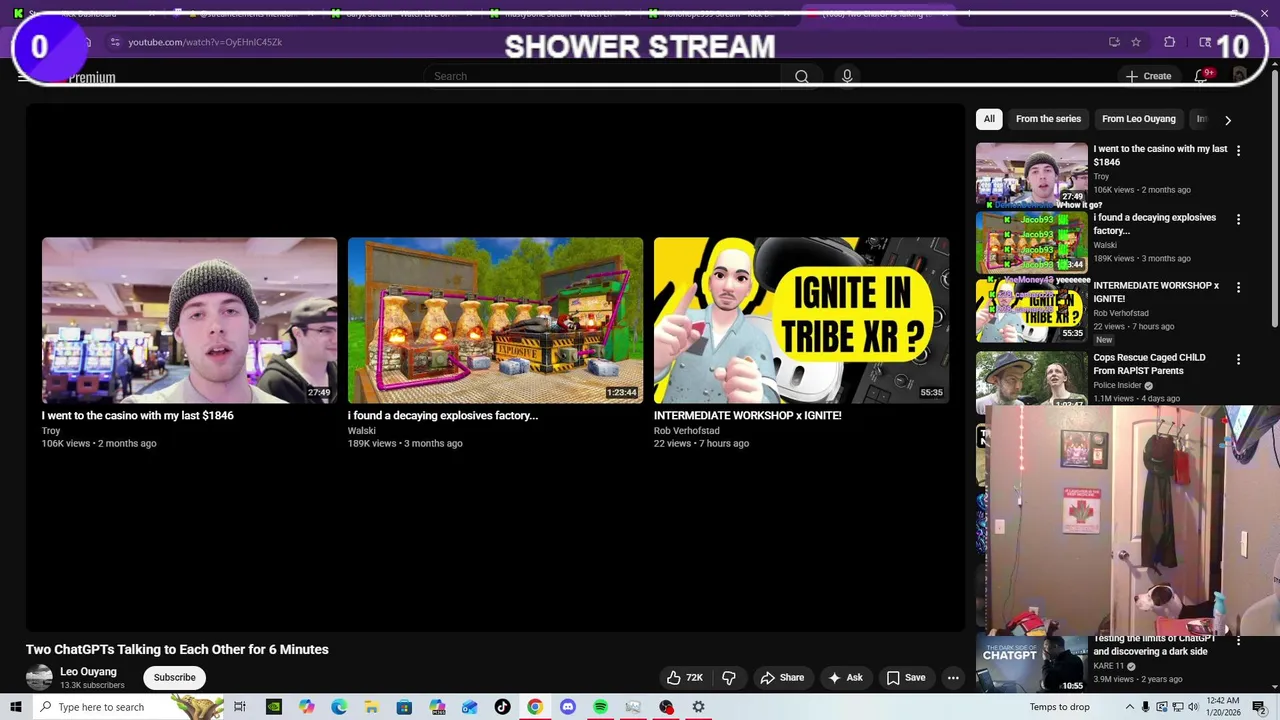1280x720 pixels.
Task: Open NVIDIA app from taskbar
Action: click(273, 707)
